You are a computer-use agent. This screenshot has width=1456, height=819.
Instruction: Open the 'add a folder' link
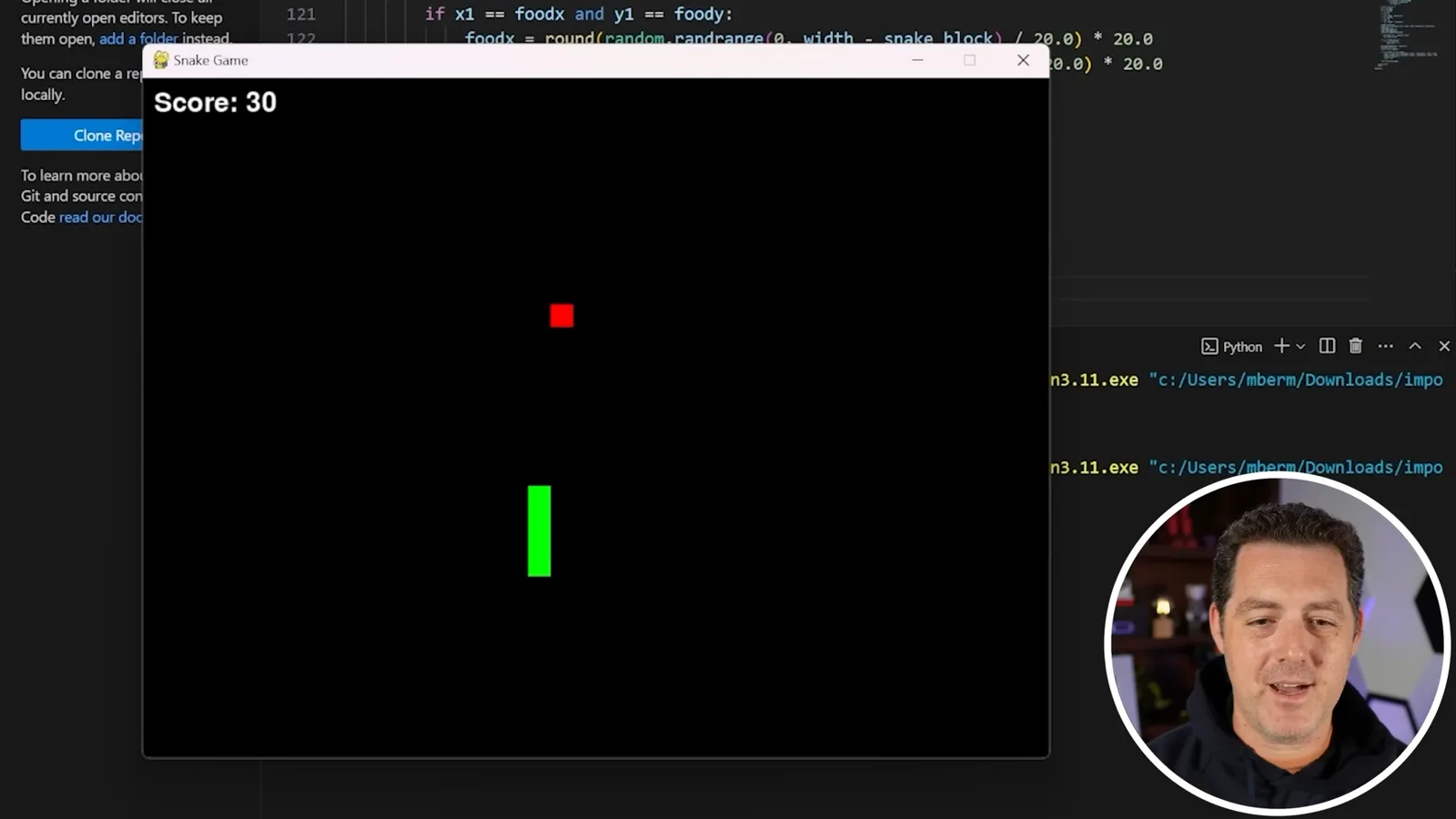138,38
